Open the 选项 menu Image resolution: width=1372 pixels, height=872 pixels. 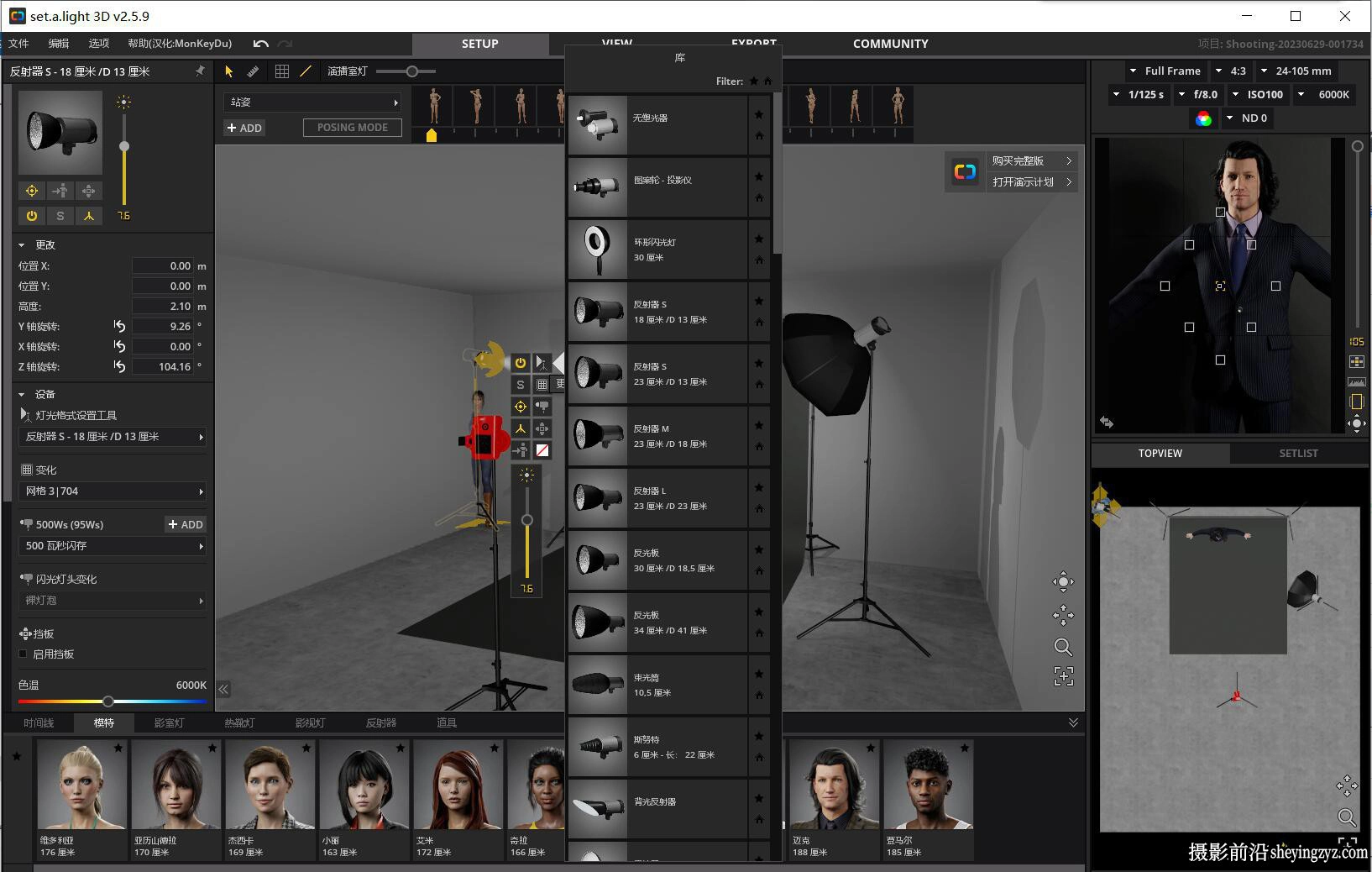click(99, 44)
